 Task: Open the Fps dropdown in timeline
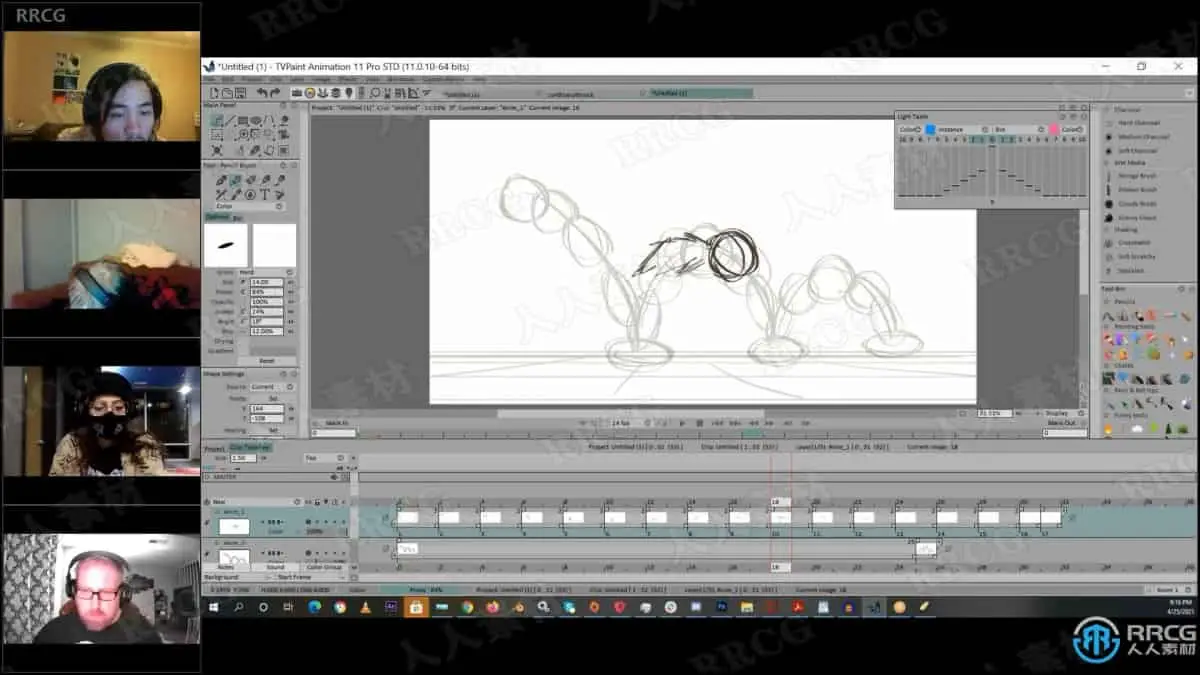pyautogui.click(x=324, y=458)
